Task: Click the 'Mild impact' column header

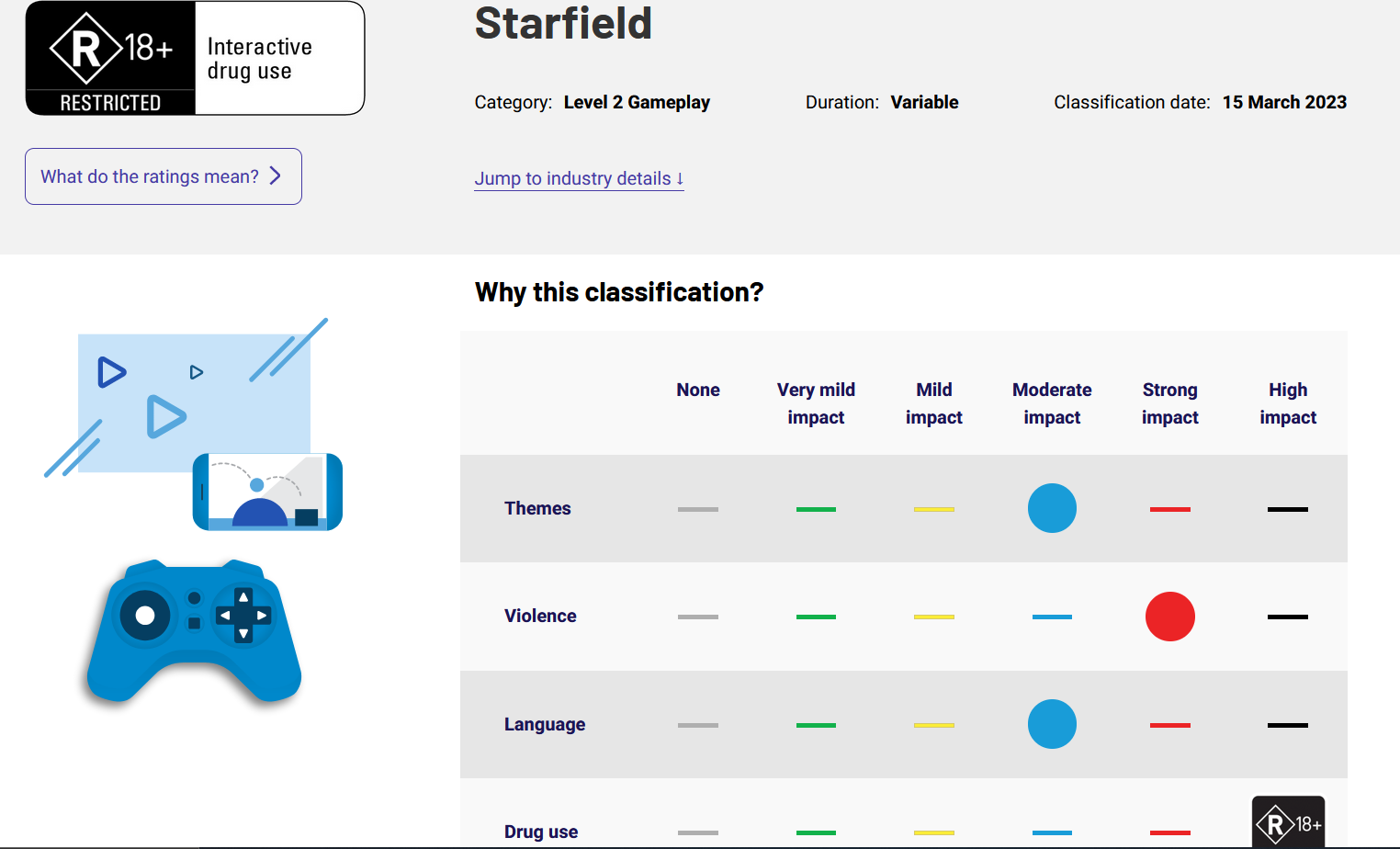Action: [934, 403]
